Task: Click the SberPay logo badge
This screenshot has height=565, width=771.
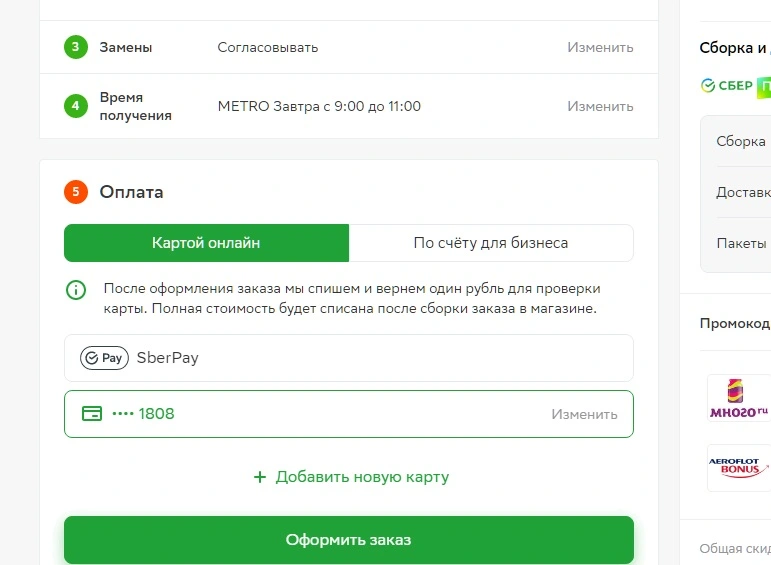Action: click(x=104, y=358)
